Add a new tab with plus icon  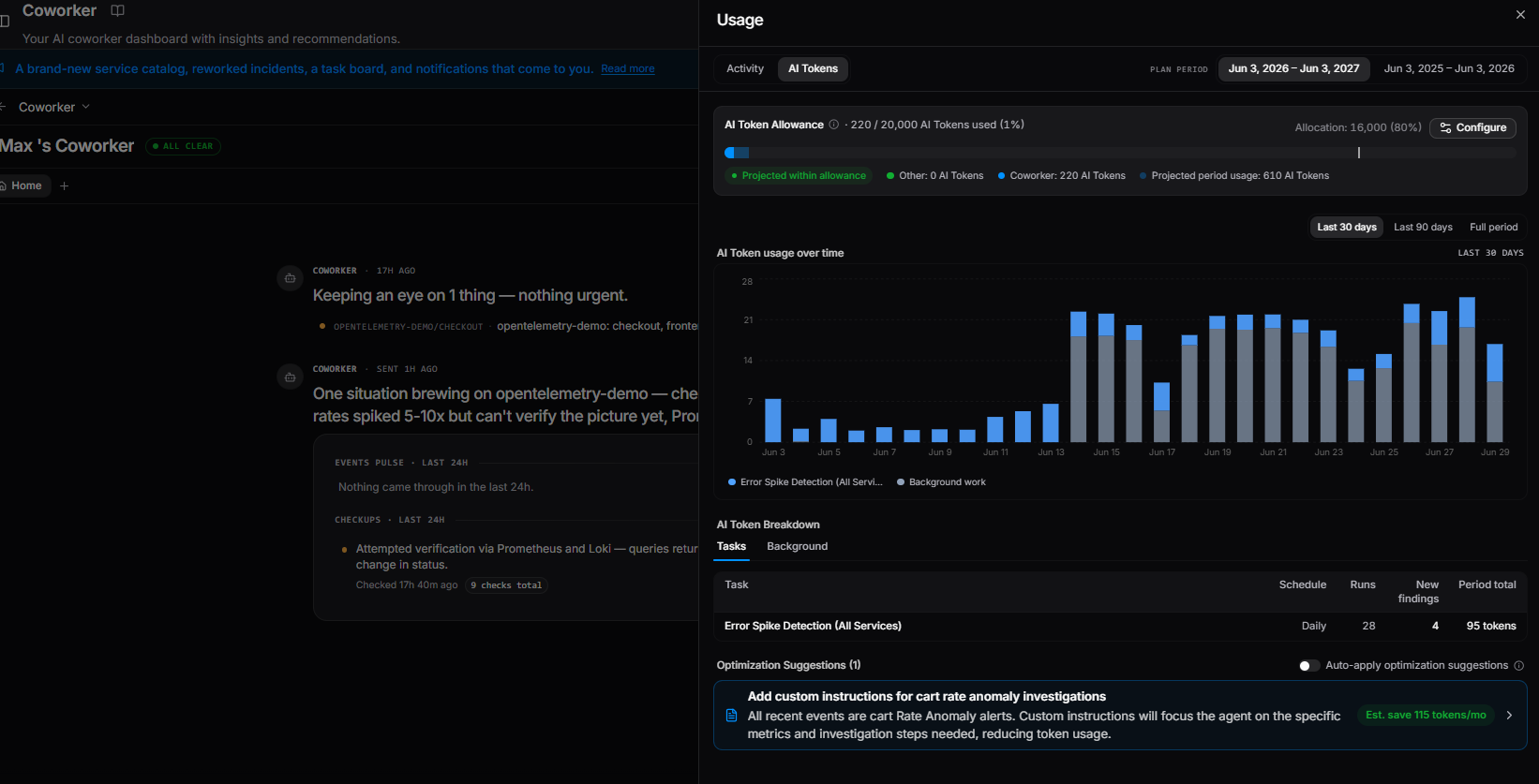pos(65,185)
